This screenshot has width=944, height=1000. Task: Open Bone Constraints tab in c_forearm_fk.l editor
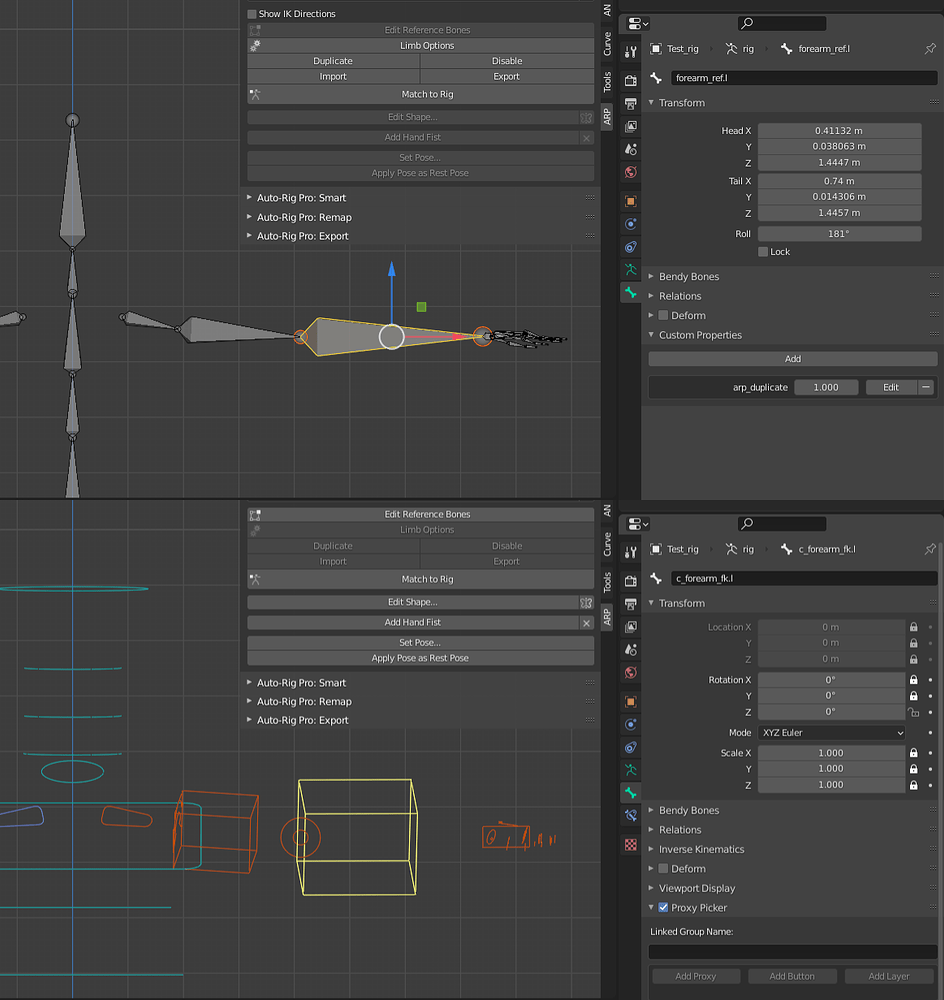pyautogui.click(x=630, y=816)
